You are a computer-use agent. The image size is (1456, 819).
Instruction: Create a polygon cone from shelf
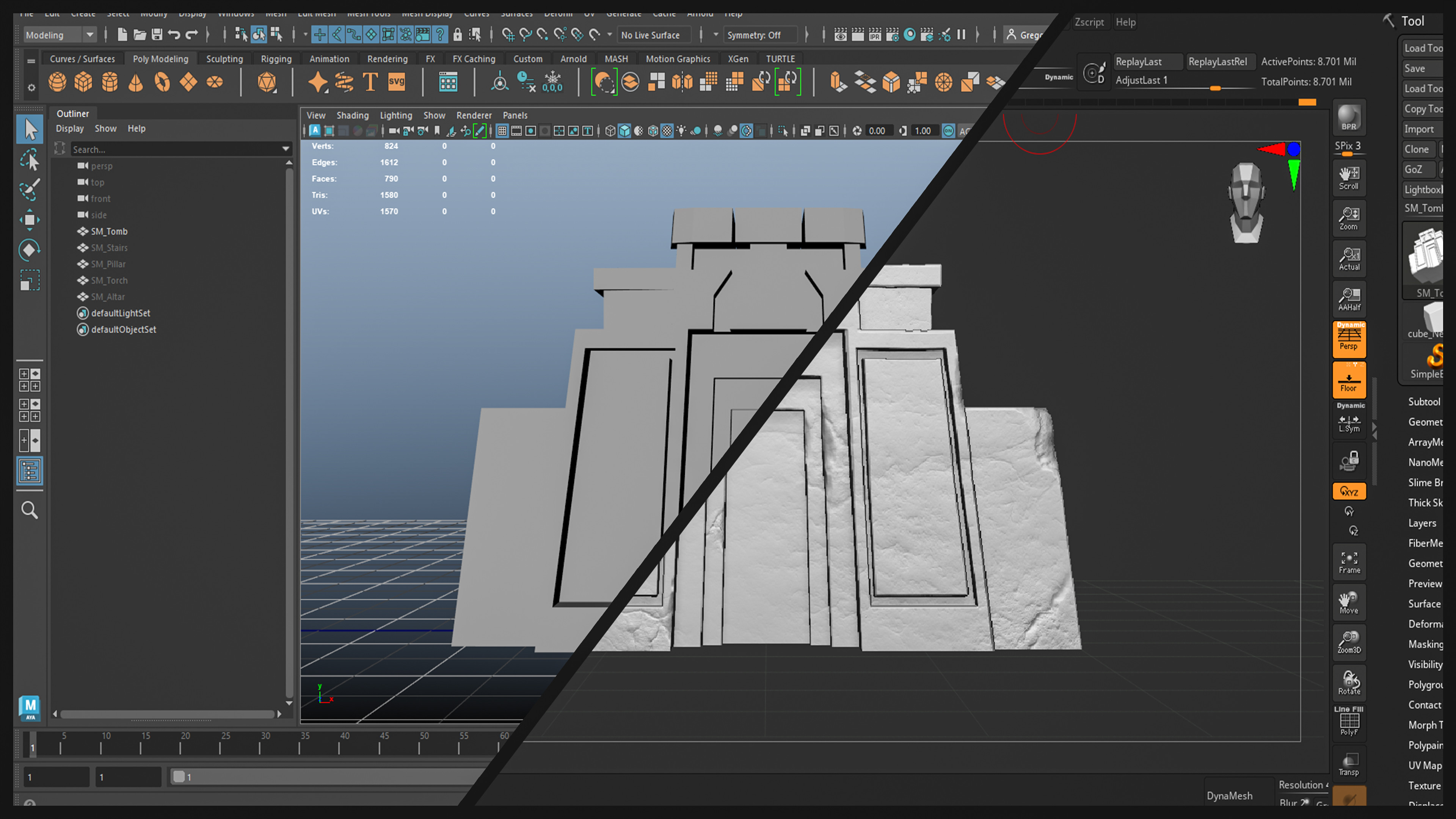coord(136,83)
